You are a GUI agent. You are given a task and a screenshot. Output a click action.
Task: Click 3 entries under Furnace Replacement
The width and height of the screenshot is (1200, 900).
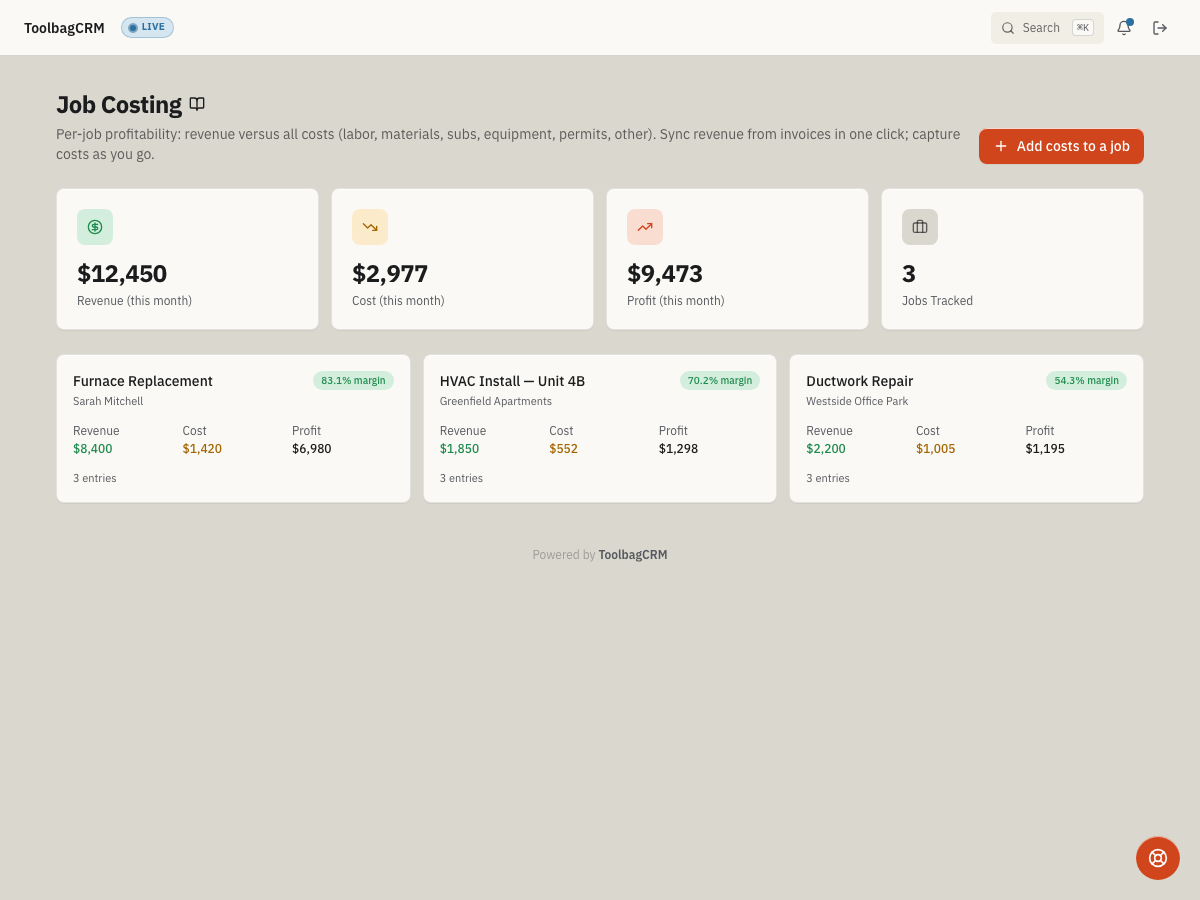pos(95,478)
